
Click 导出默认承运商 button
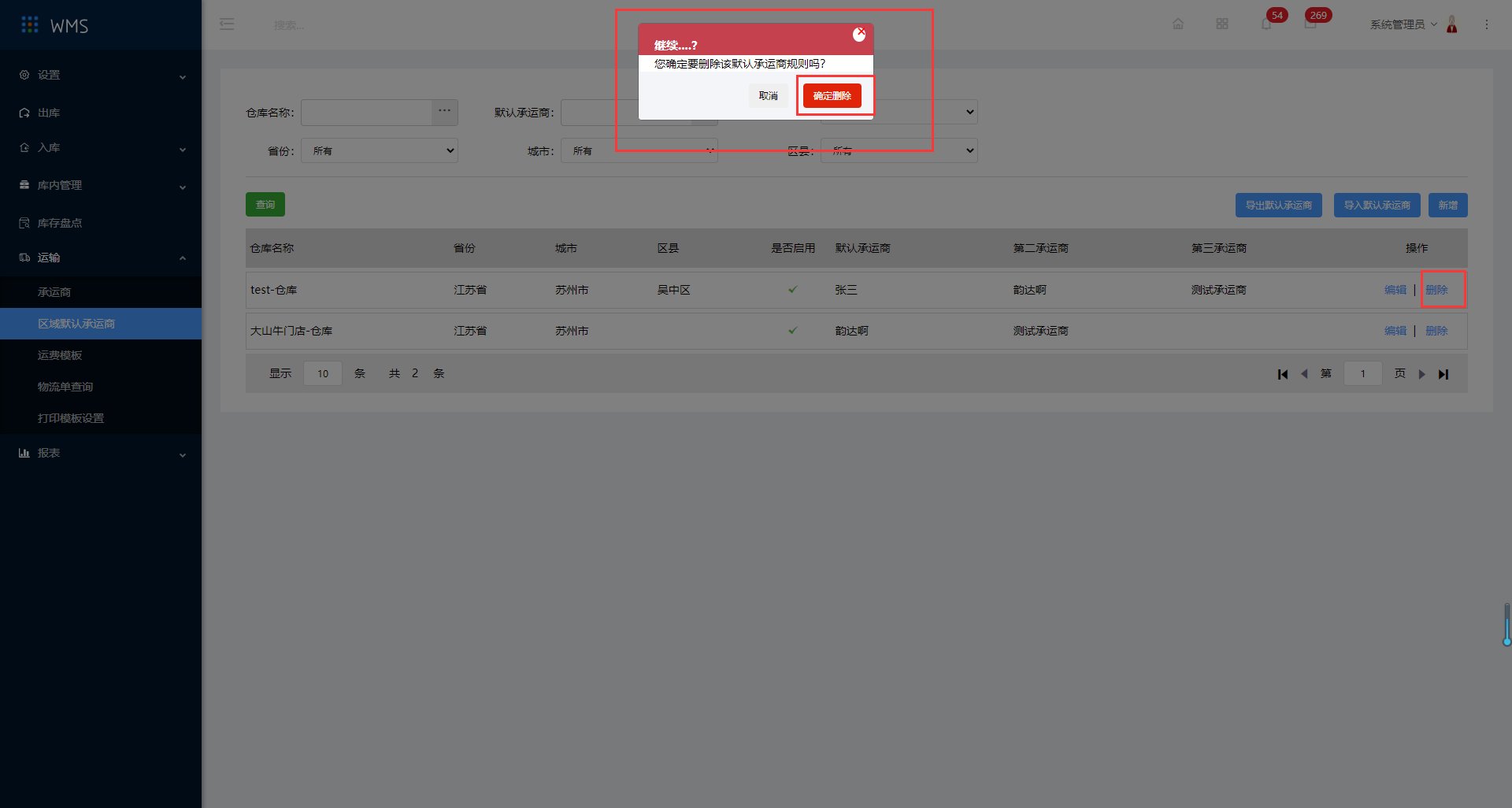click(1279, 205)
